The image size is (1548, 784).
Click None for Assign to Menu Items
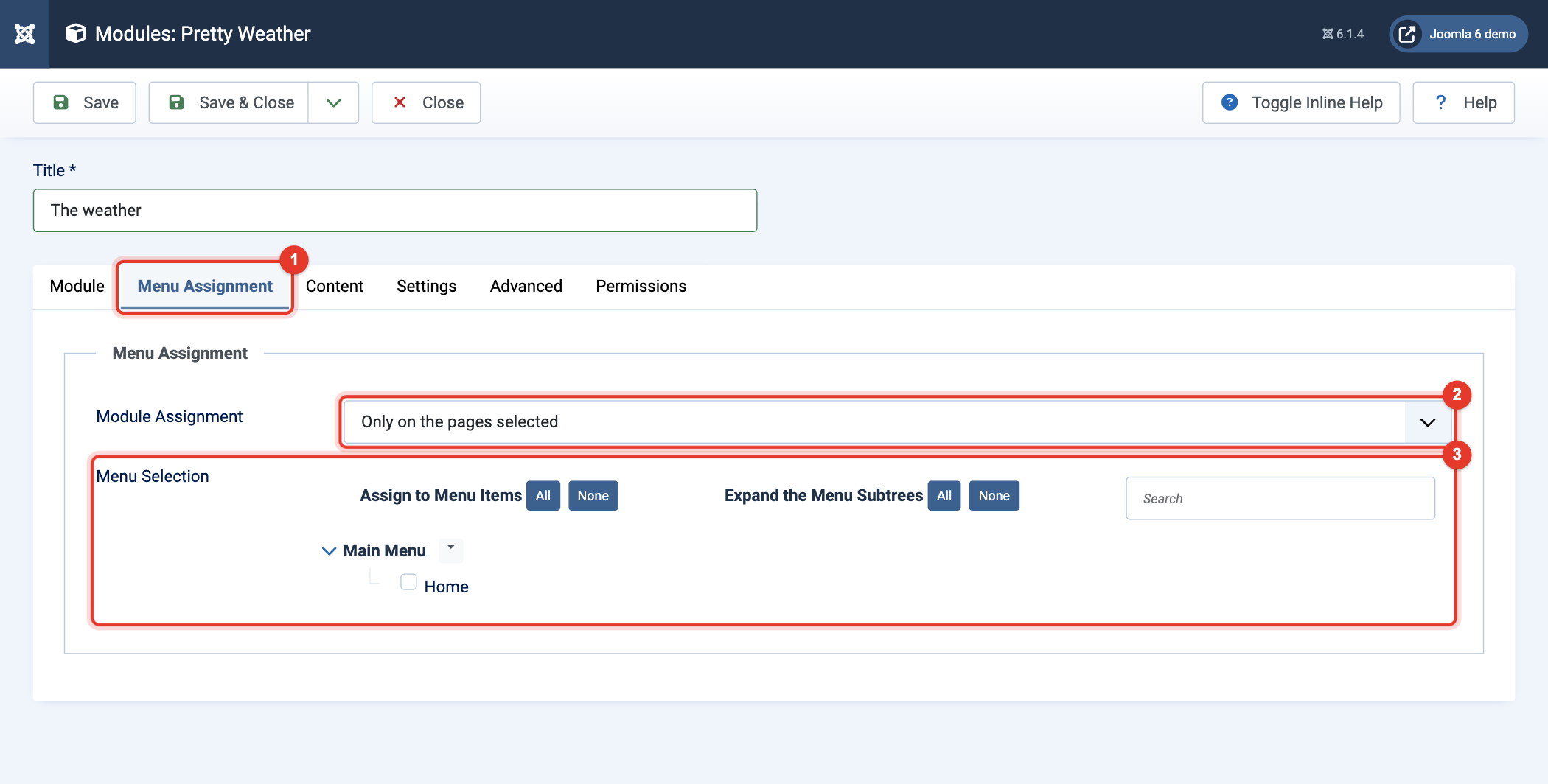click(x=593, y=496)
